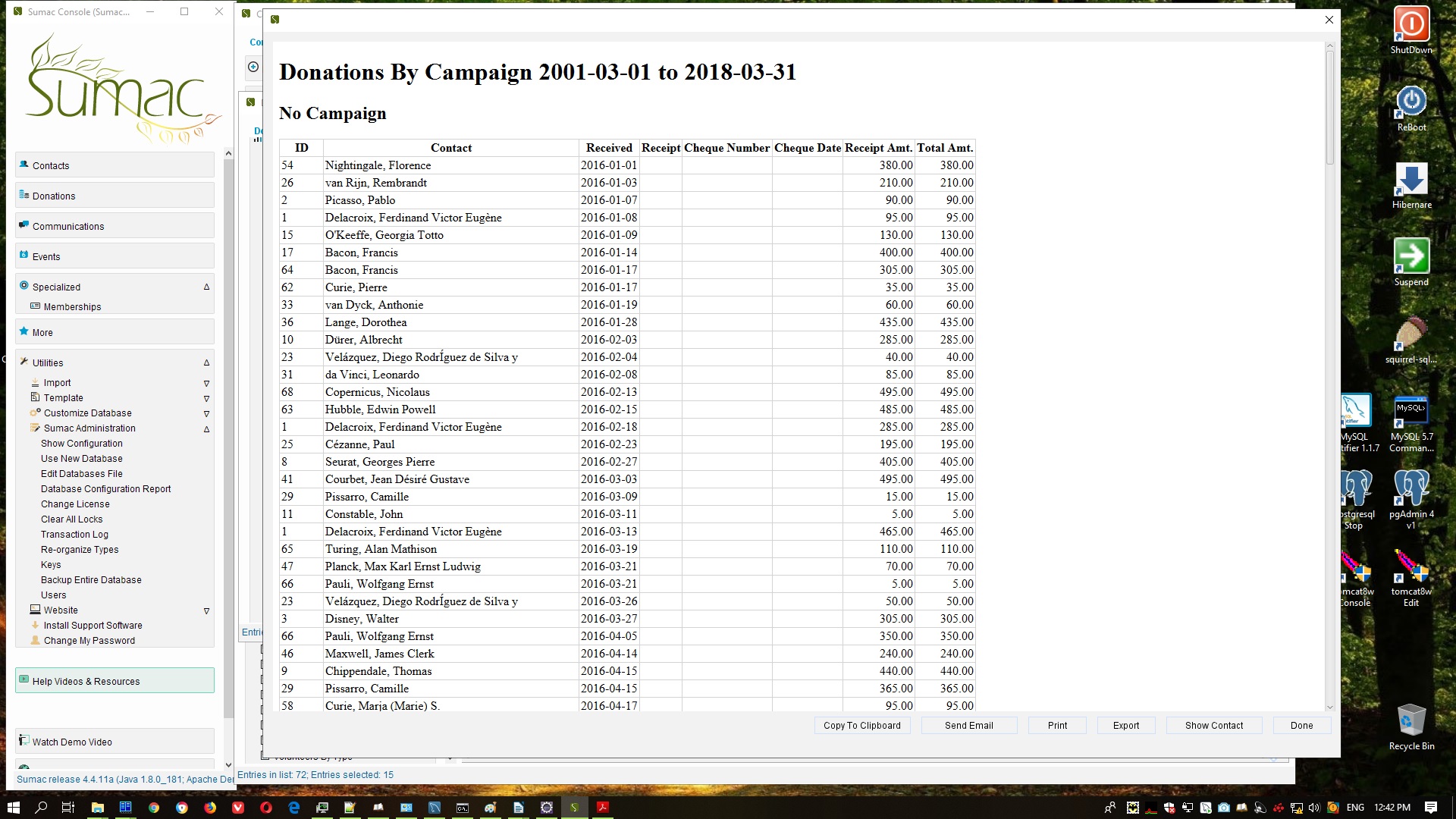Click the report's vertical scrollbar thumb

[1329, 108]
